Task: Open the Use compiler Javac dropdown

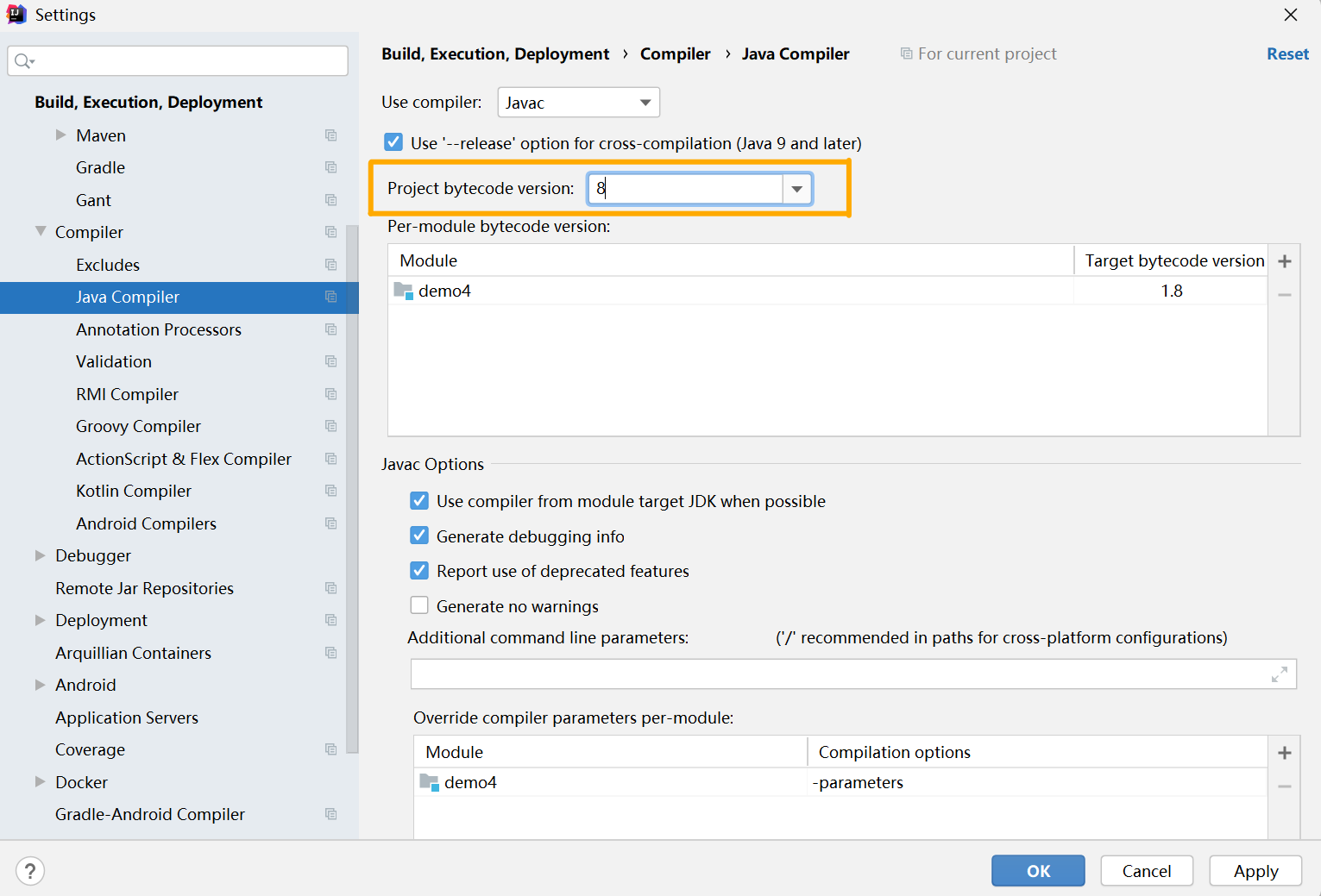Action: click(578, 103)
